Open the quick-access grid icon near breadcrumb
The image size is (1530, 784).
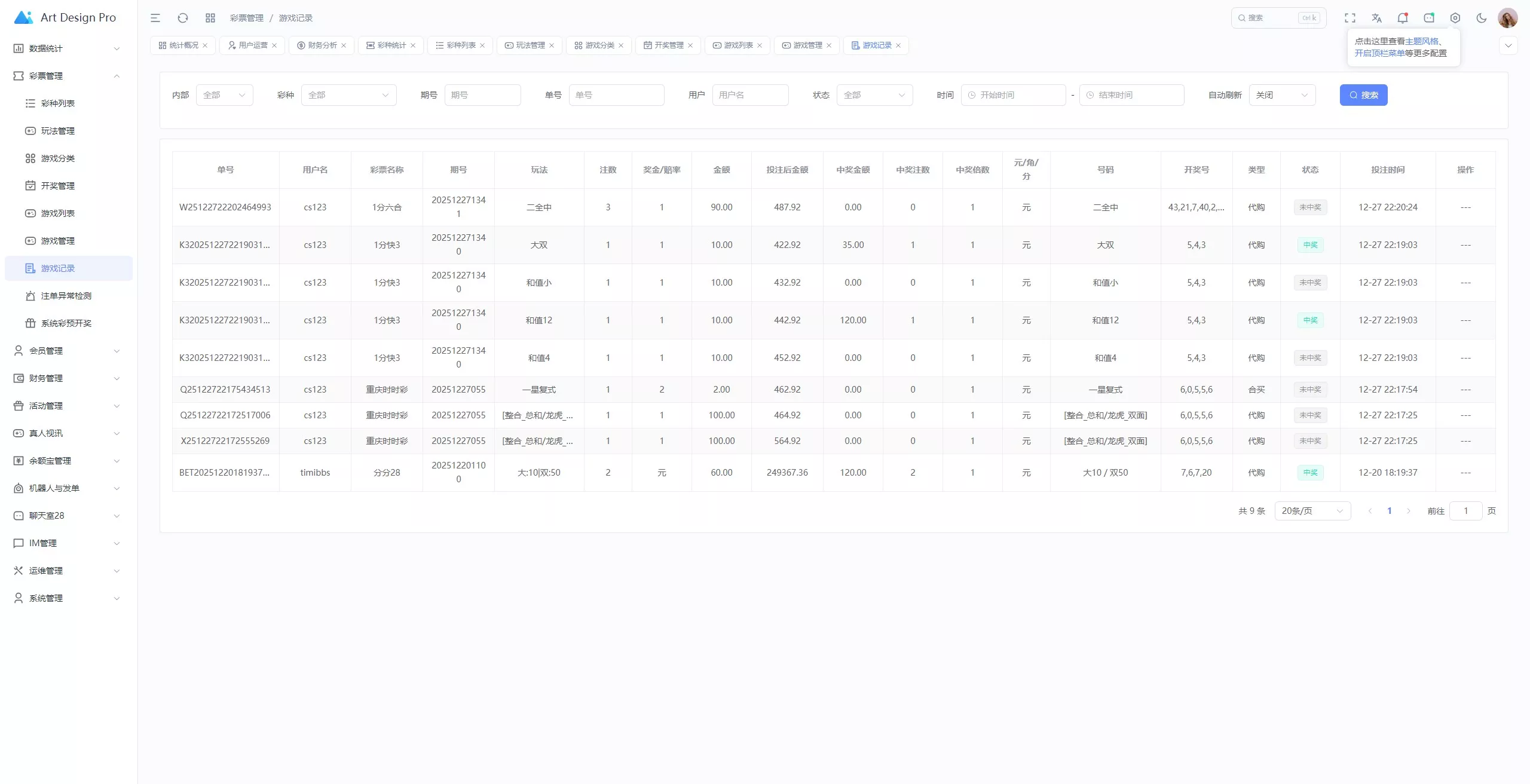(210, 18)
